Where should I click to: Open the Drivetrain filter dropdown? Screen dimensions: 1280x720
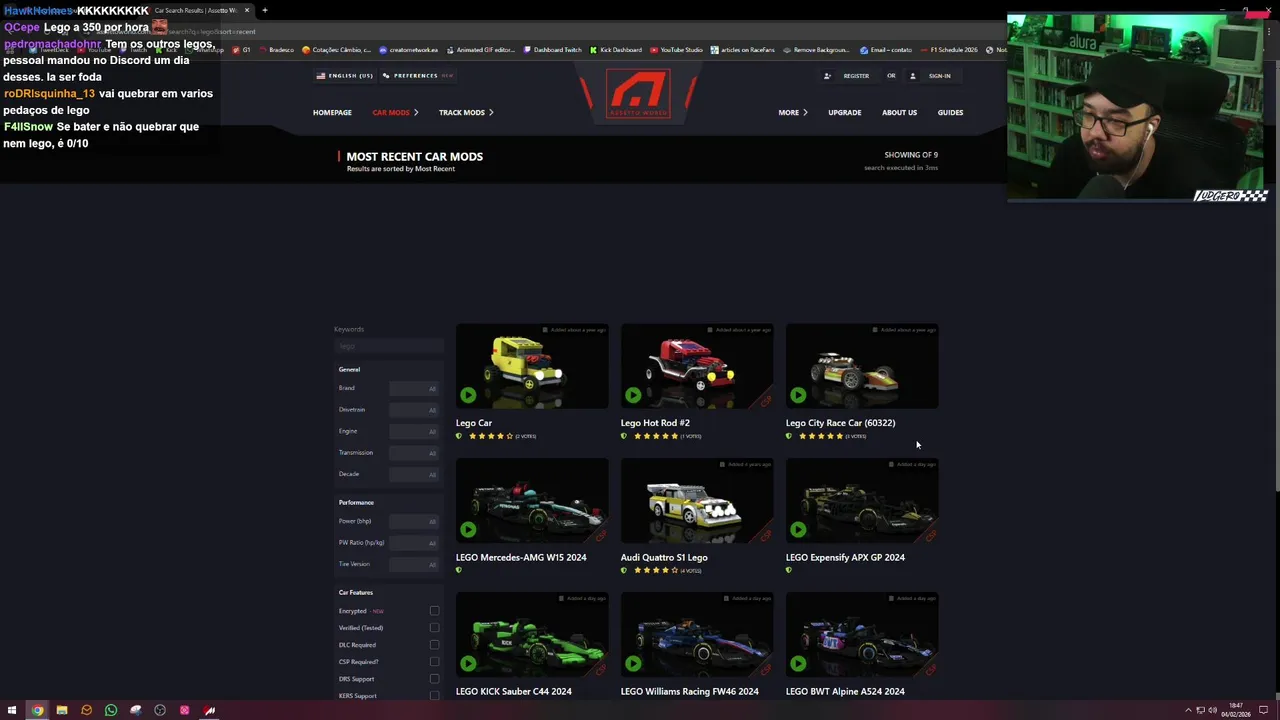(x=414, y=410)
